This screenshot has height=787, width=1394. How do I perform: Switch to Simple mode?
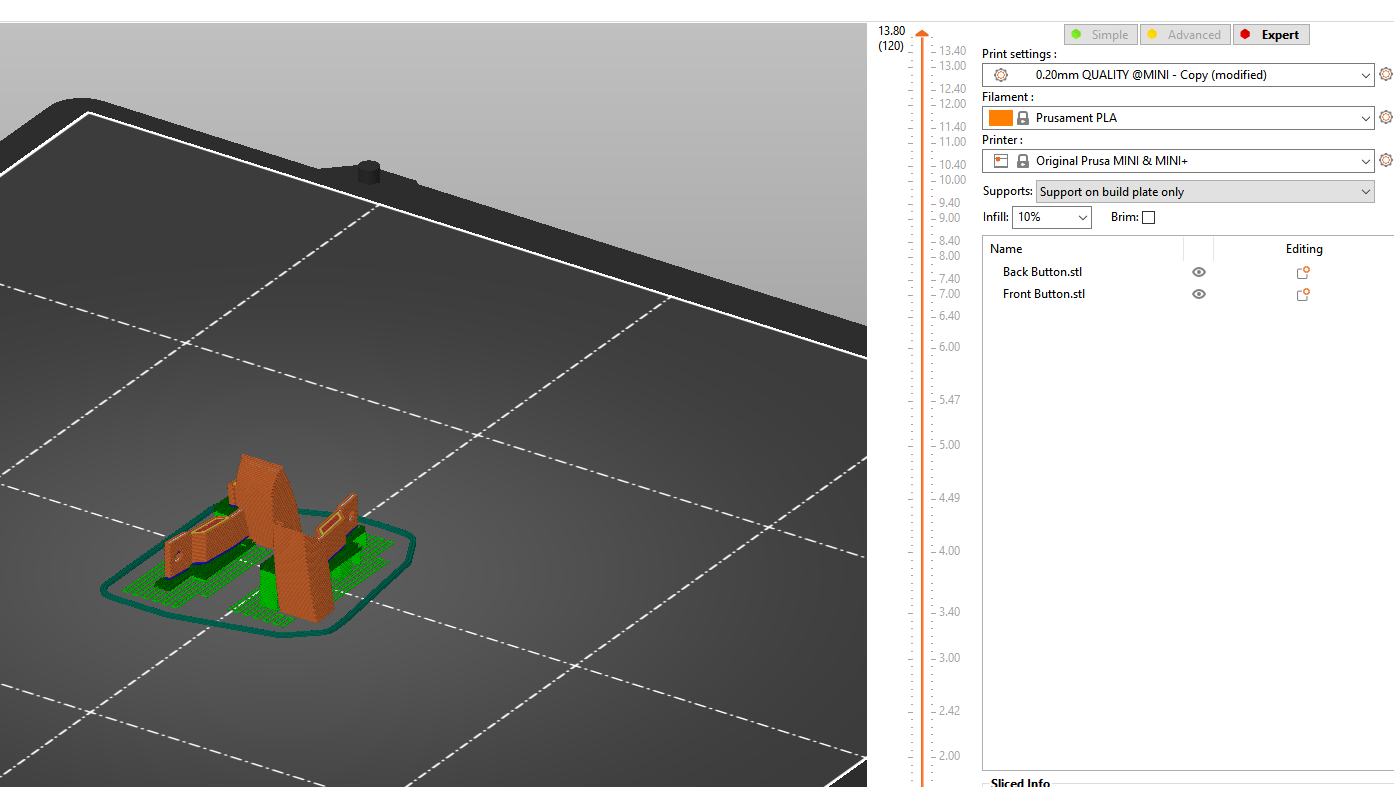coord(1100,35)
